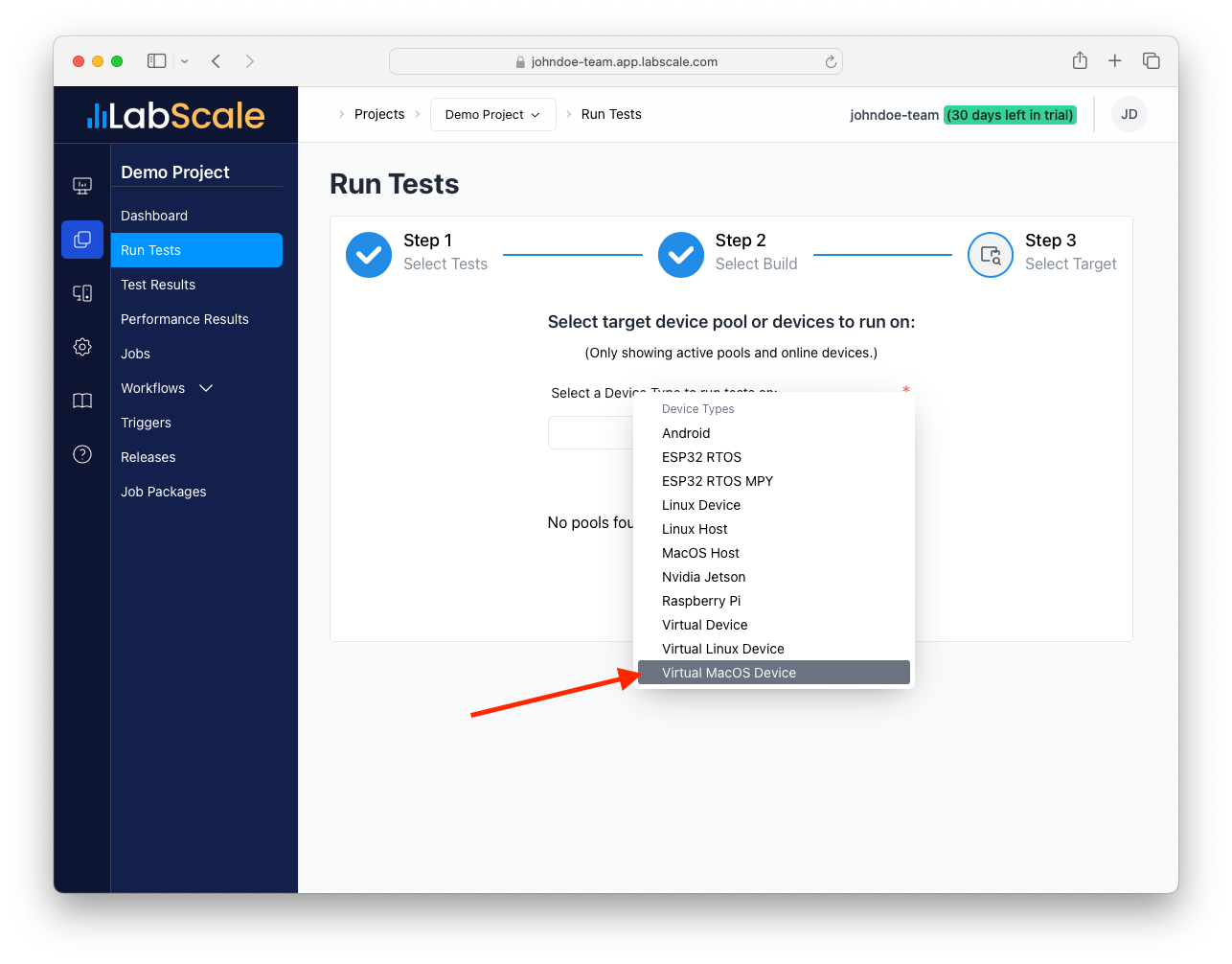Open the monitor overview sidebar icon

click(x=82, y=185)
